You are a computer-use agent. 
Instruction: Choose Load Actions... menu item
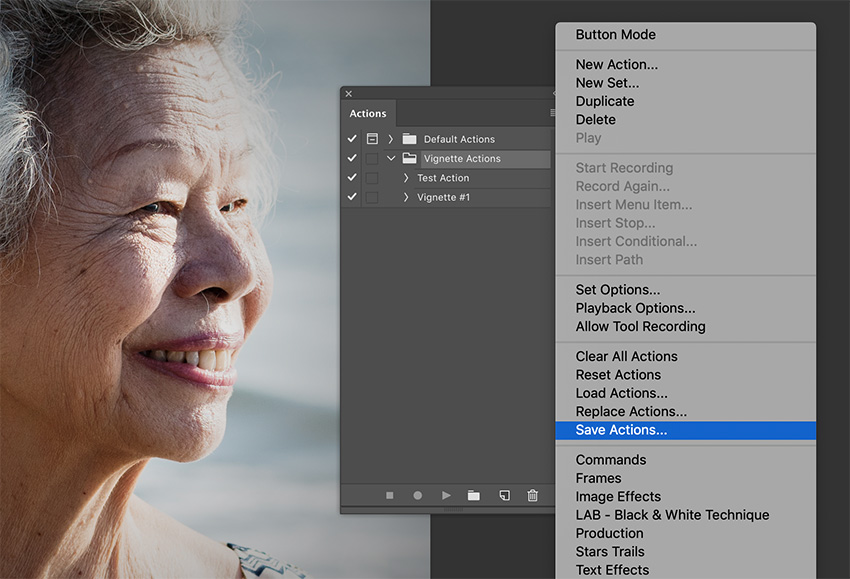[686, 394]
